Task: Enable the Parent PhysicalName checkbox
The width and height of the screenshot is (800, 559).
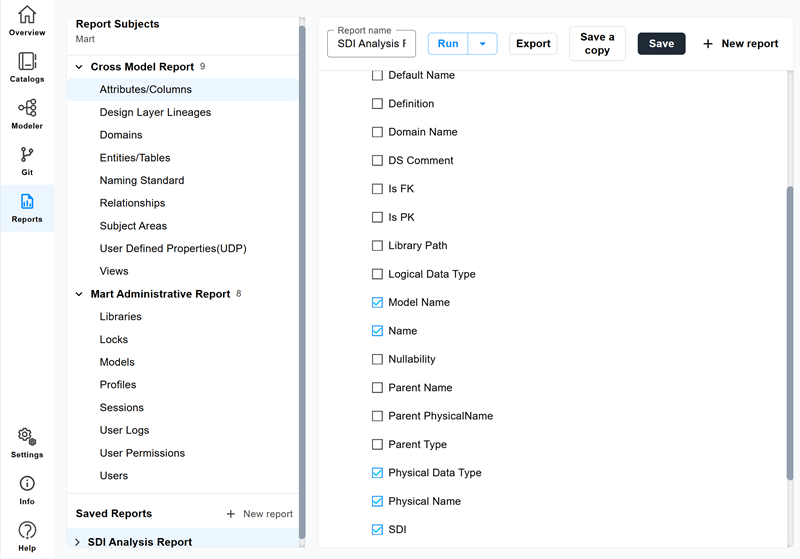Action: 377,416
